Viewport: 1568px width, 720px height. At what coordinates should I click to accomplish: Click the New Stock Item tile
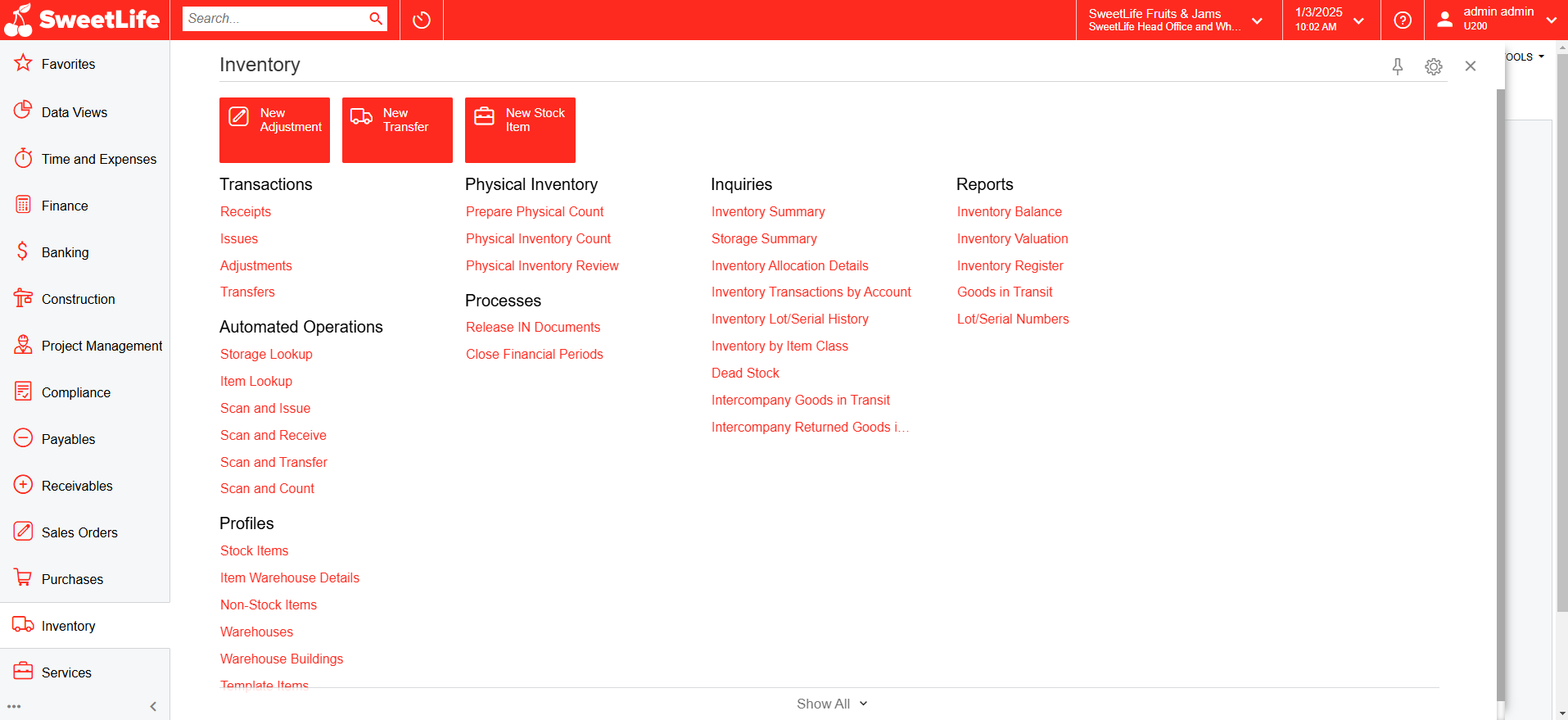tap(520, 129)
